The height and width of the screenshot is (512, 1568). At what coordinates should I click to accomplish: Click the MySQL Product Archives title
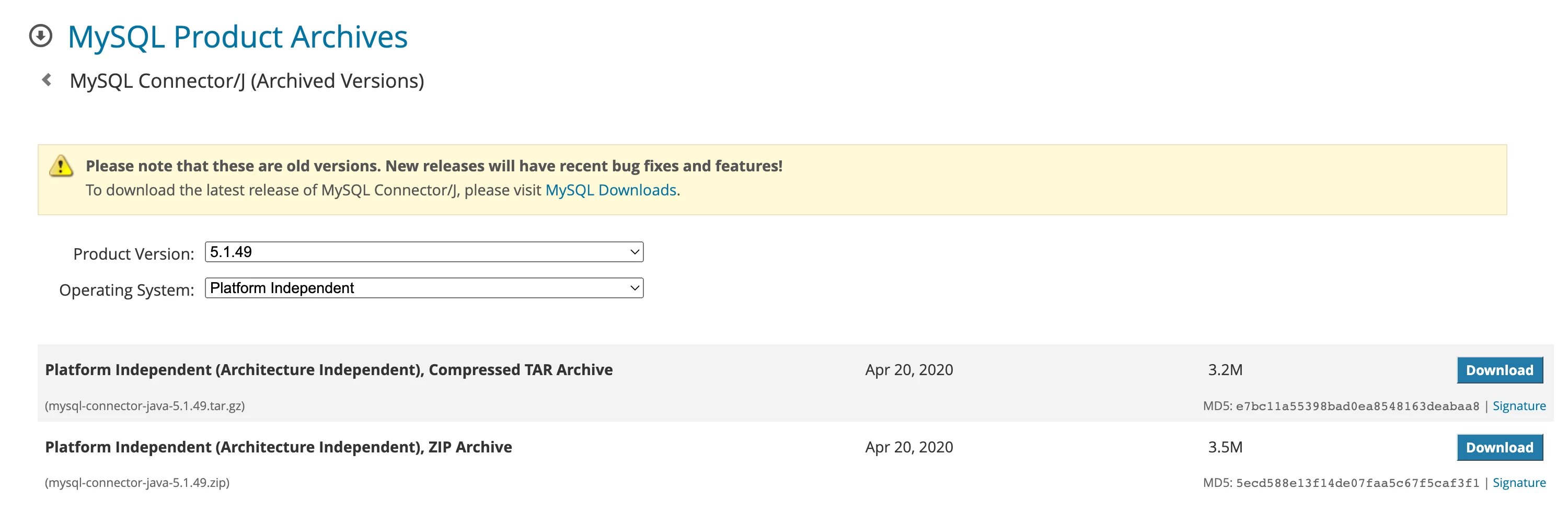[237, 37]
